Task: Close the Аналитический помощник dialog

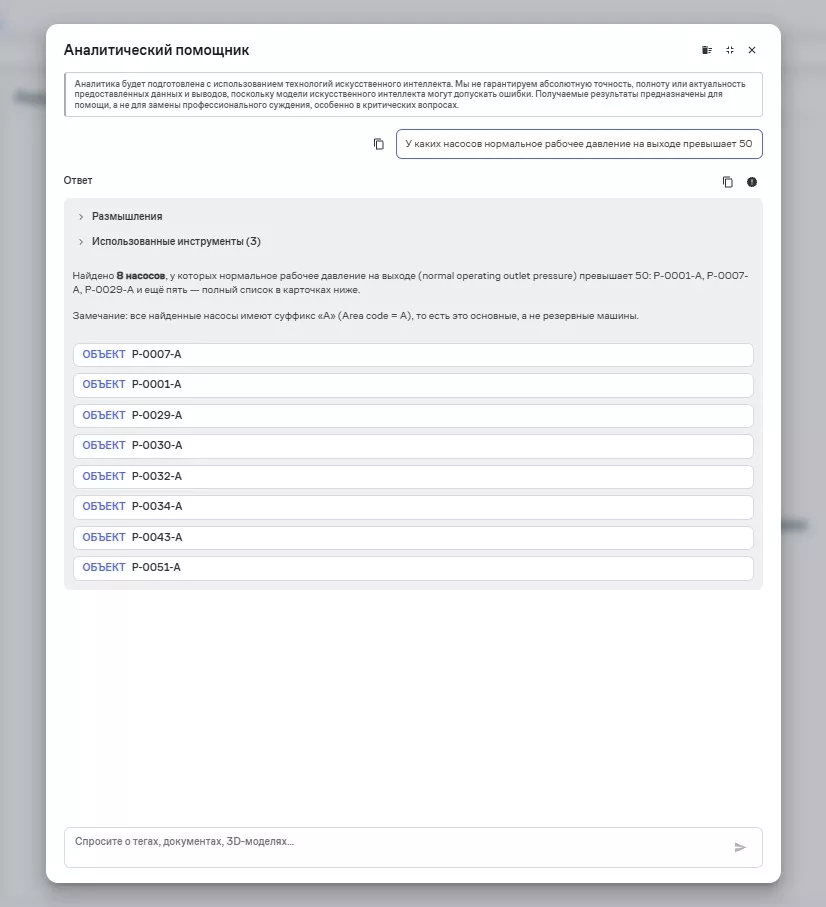Action: tap(752, 50)
